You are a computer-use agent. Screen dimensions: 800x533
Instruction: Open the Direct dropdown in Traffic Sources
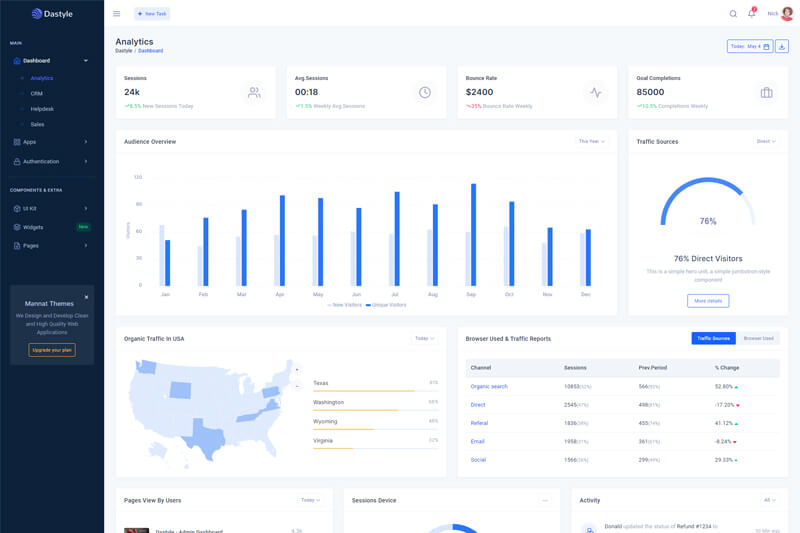[766, 141]
